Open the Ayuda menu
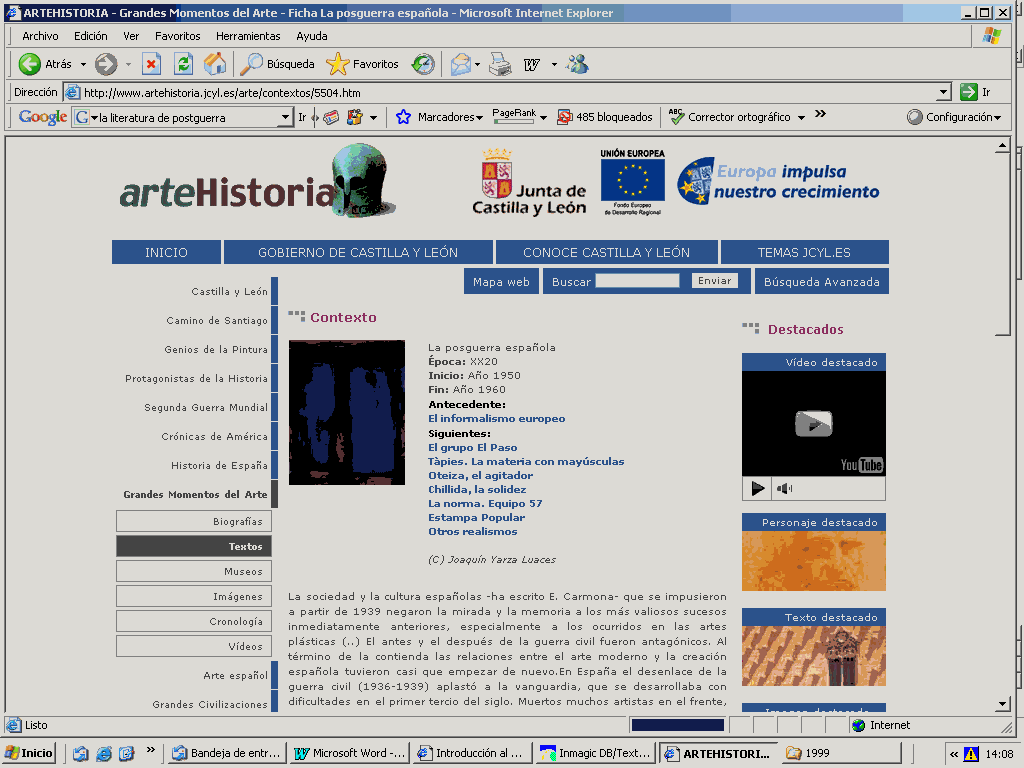The width and height of the screenshot is (1024, 768). pyautogui.click(x=312, y=36)
